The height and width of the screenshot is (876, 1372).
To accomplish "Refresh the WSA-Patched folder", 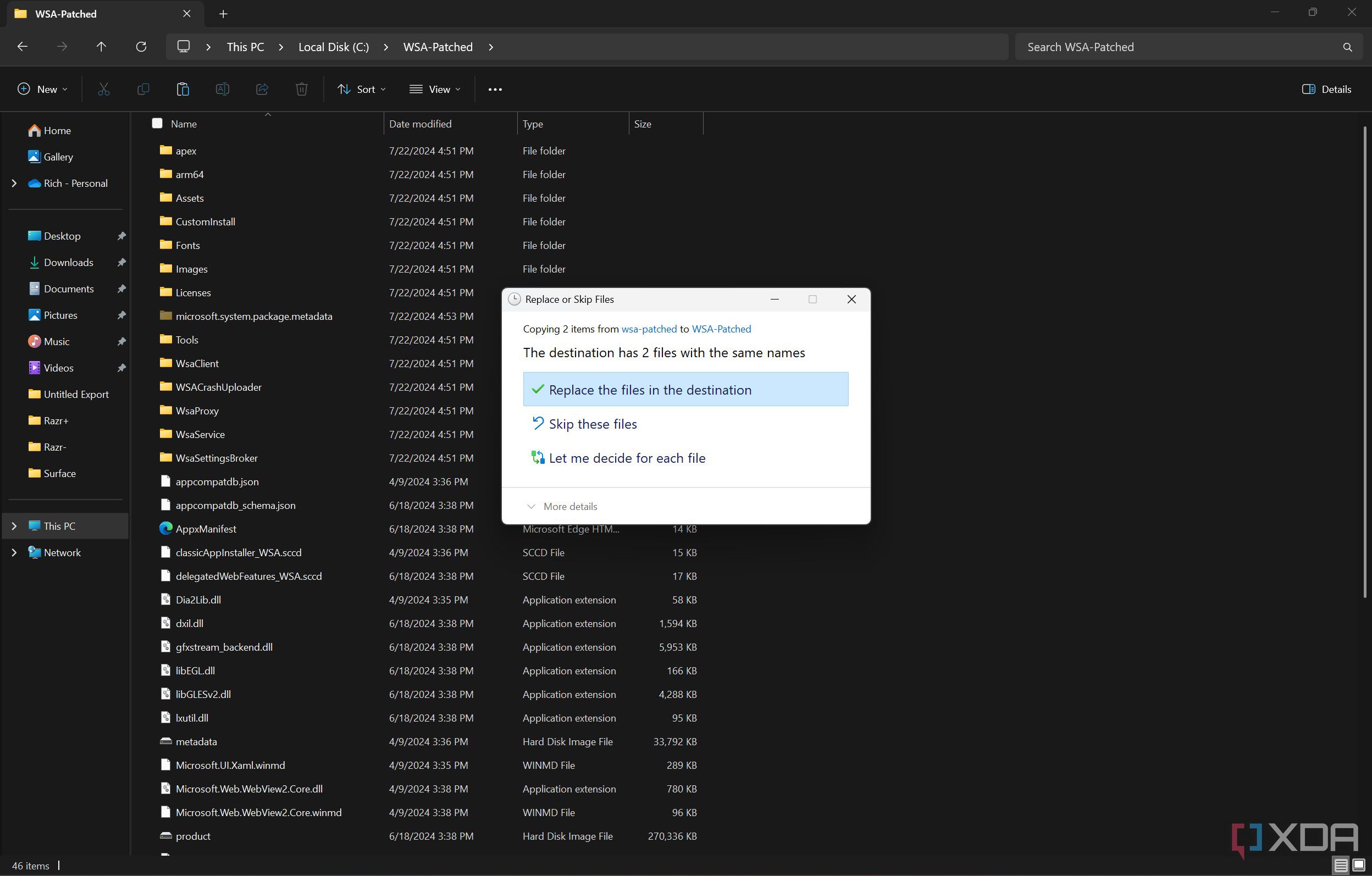I will (x=141, y=47).
